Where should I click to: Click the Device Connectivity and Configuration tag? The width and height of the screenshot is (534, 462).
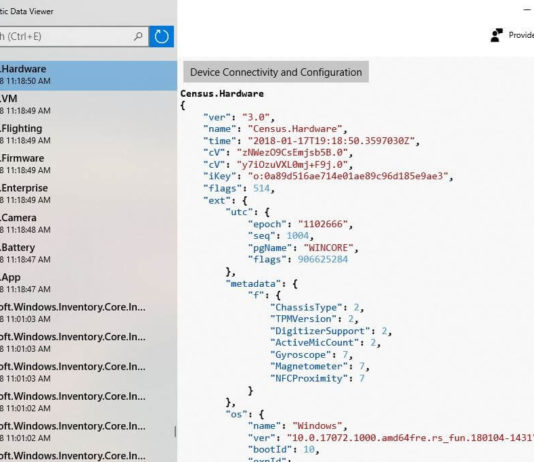click(x=276, y=72)
